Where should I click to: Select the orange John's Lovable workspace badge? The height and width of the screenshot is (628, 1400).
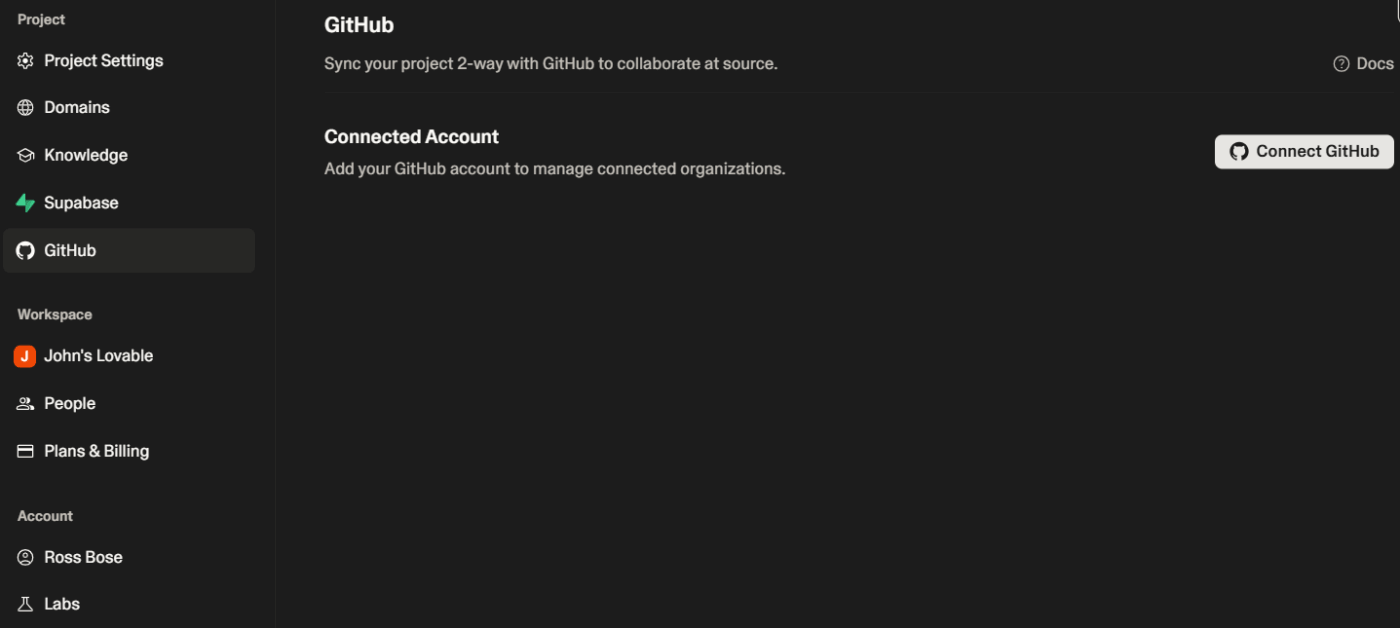click(x=24, y=355)
